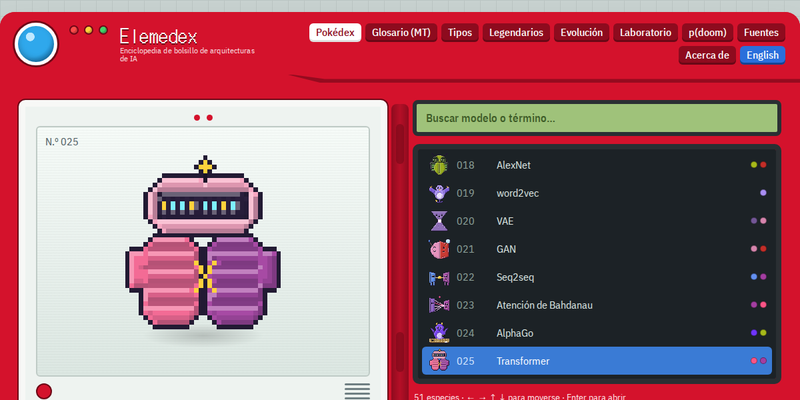Select the 018 AlexNet row

596,165
